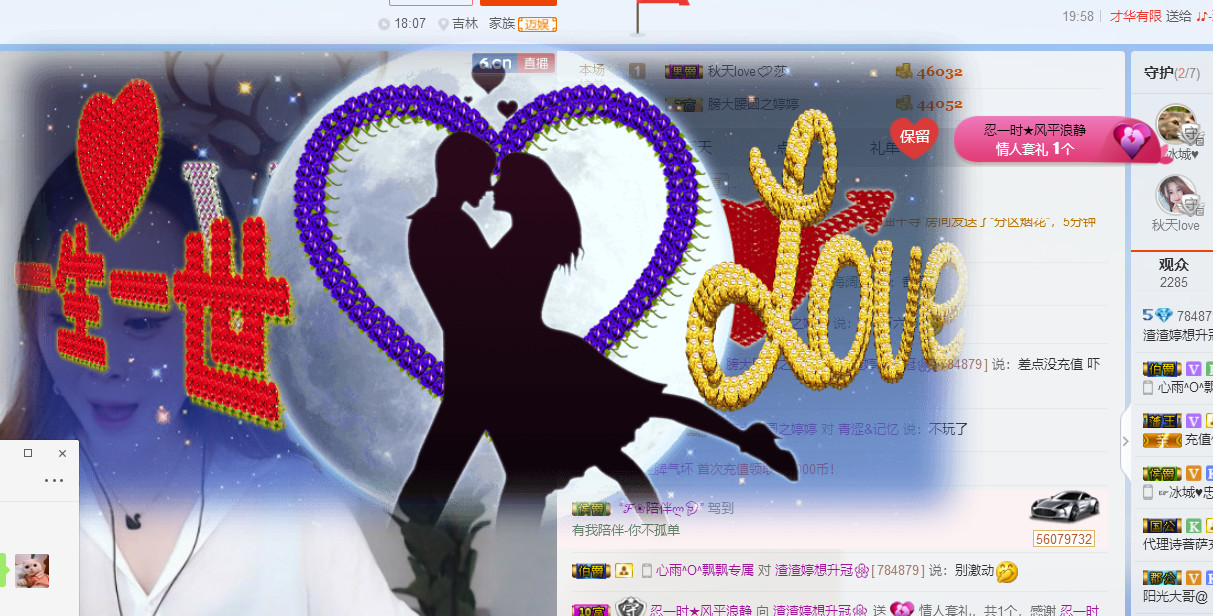Click the heart gift icon in chat message
This screenshot has height=616, width=1213.
902,608
